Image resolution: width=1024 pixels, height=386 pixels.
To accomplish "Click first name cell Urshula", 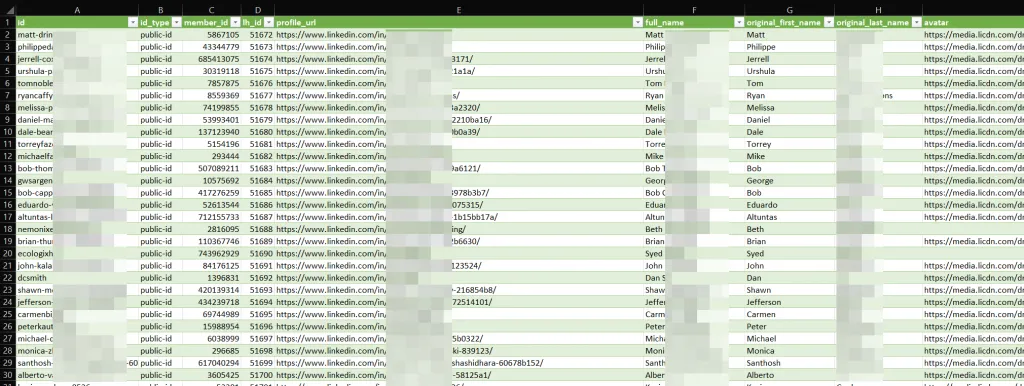I will click(790, 71).
